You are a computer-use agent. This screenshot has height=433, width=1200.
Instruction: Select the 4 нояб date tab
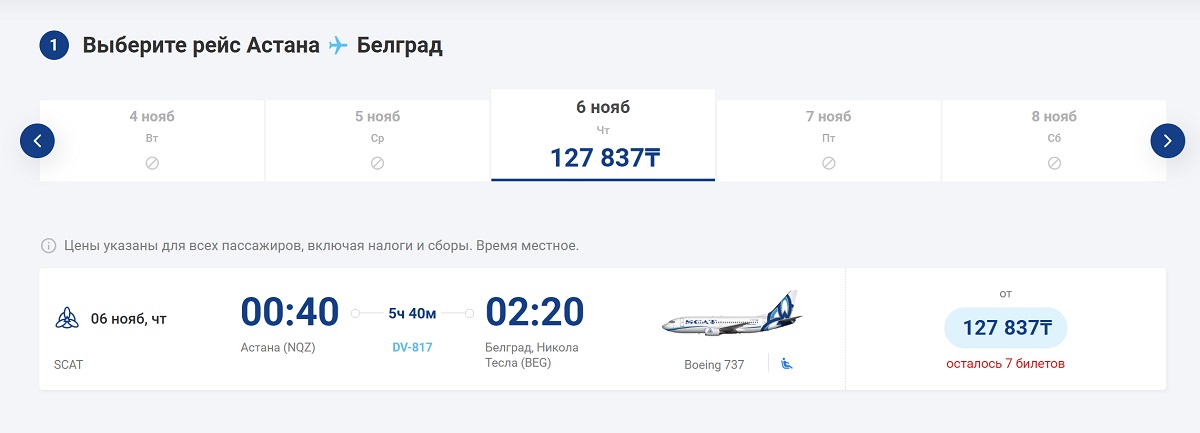tap(152, 138)
